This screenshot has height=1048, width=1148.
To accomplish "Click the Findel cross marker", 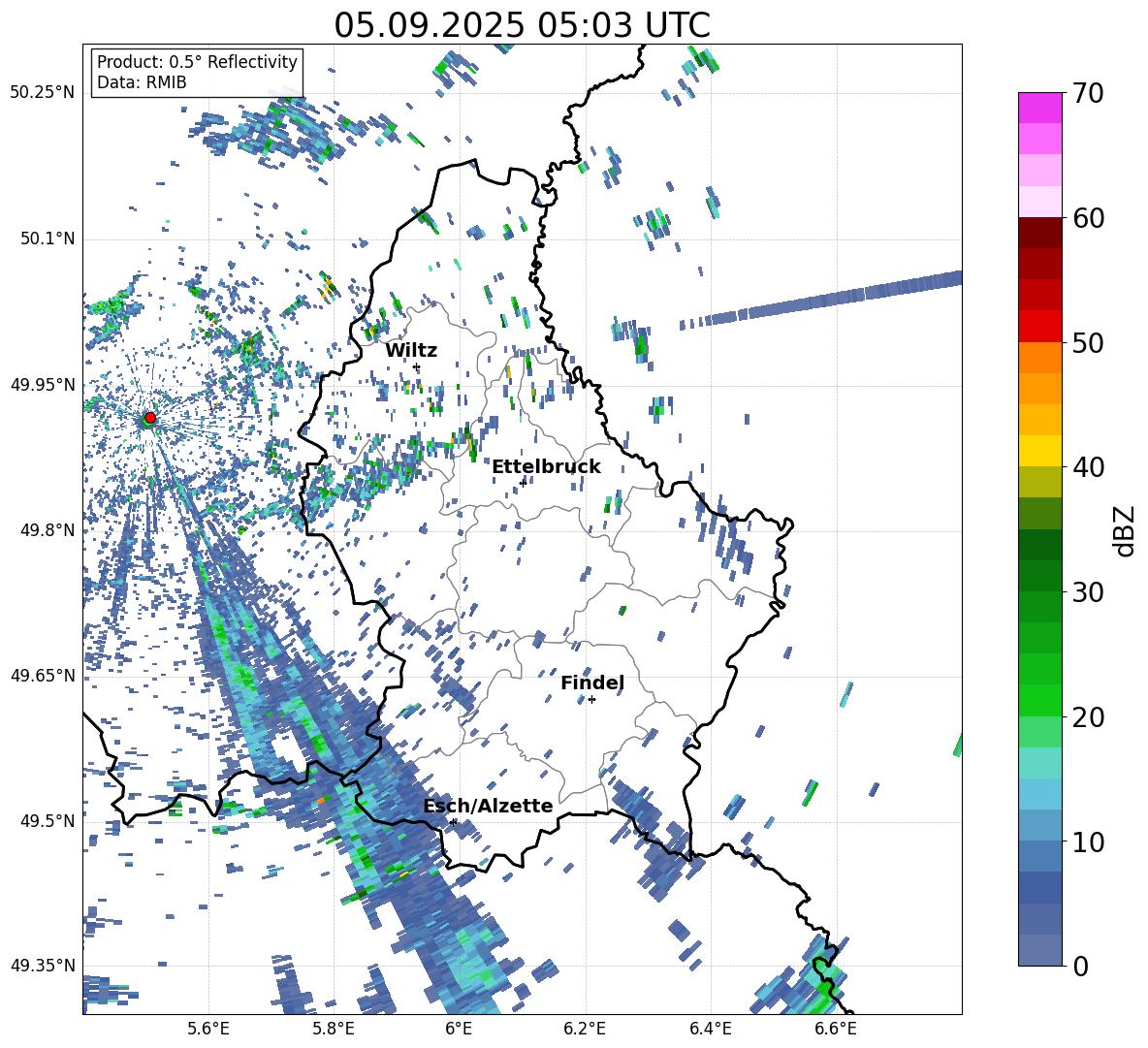I will coord(591,700).
